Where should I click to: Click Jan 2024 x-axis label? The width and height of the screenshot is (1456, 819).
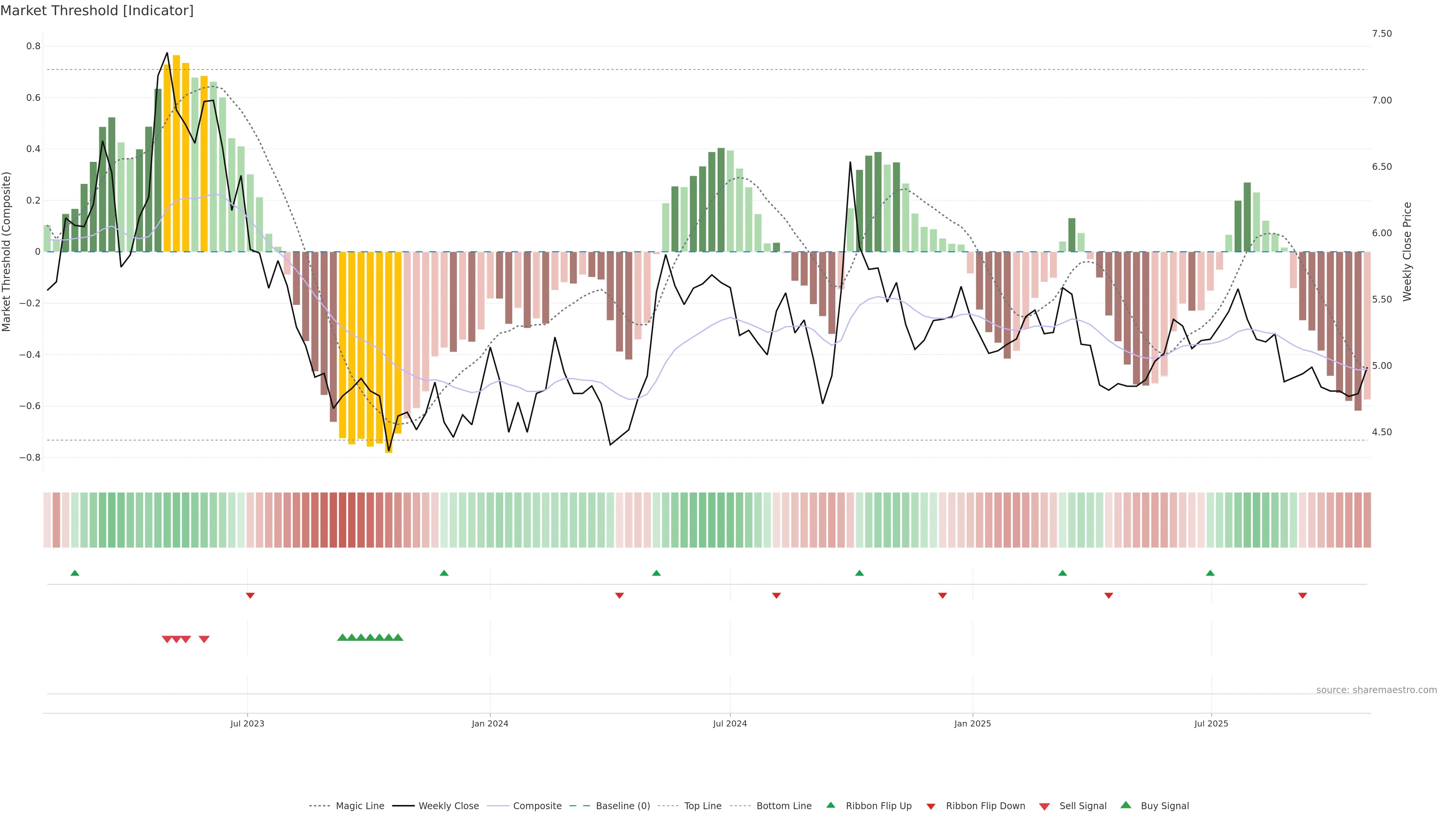tap(490, 723)
